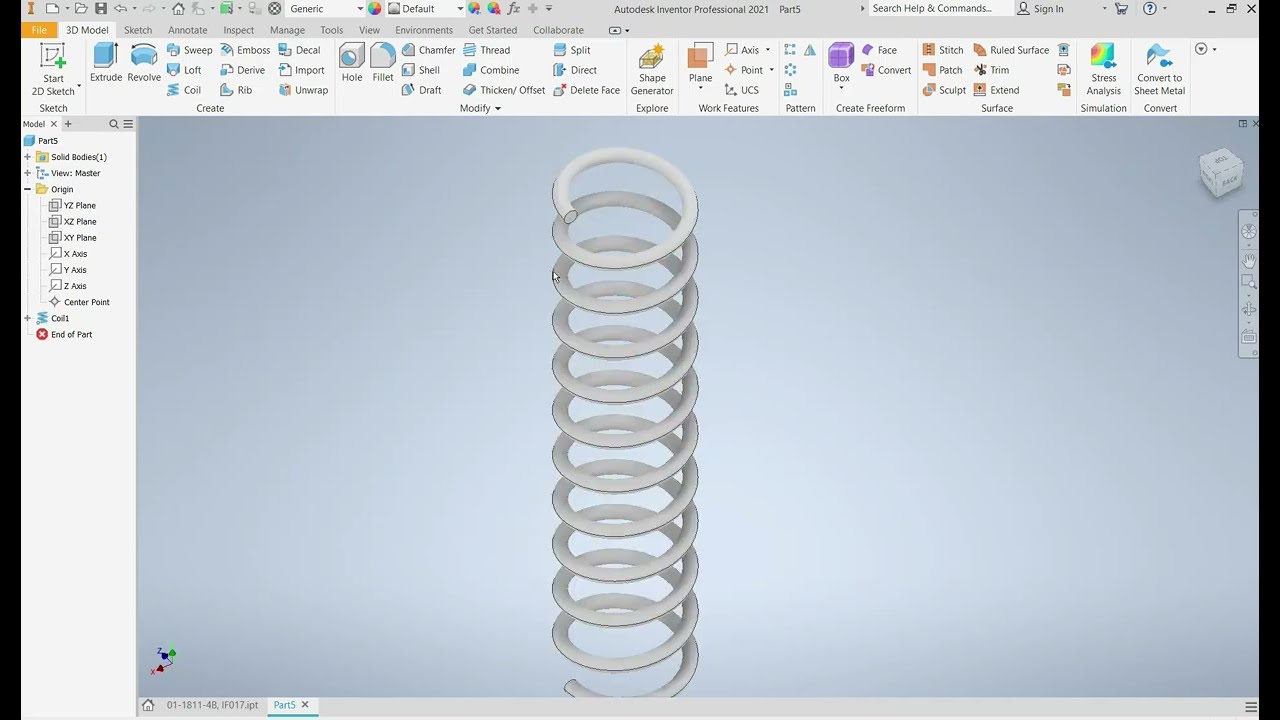Select the Ruled Surface tool
Image resolution: width=1280 pixels, height=720 pixels.
(1010, 50)
